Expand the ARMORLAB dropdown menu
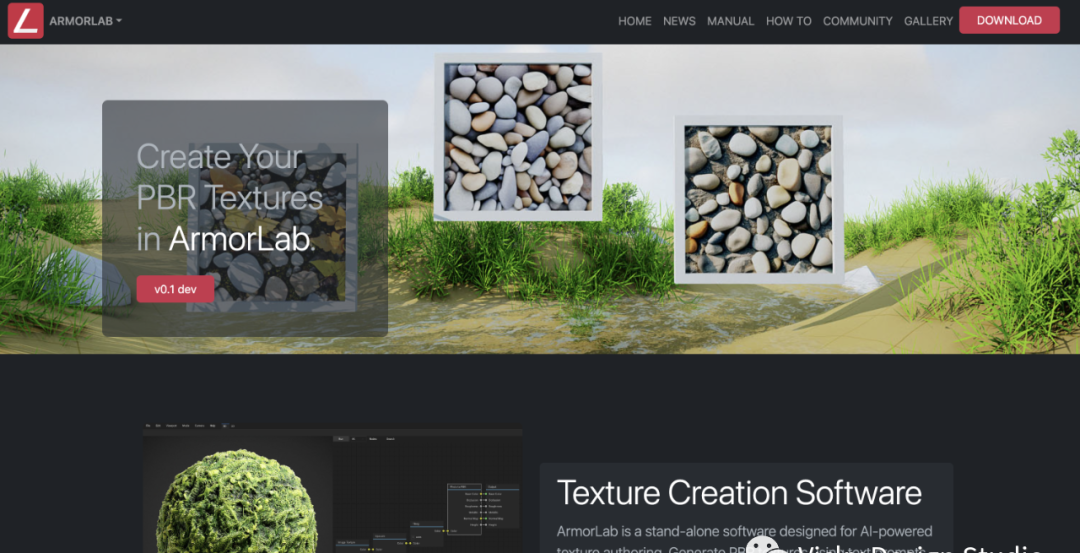The image size is (1080, 553). click(85, 21)
